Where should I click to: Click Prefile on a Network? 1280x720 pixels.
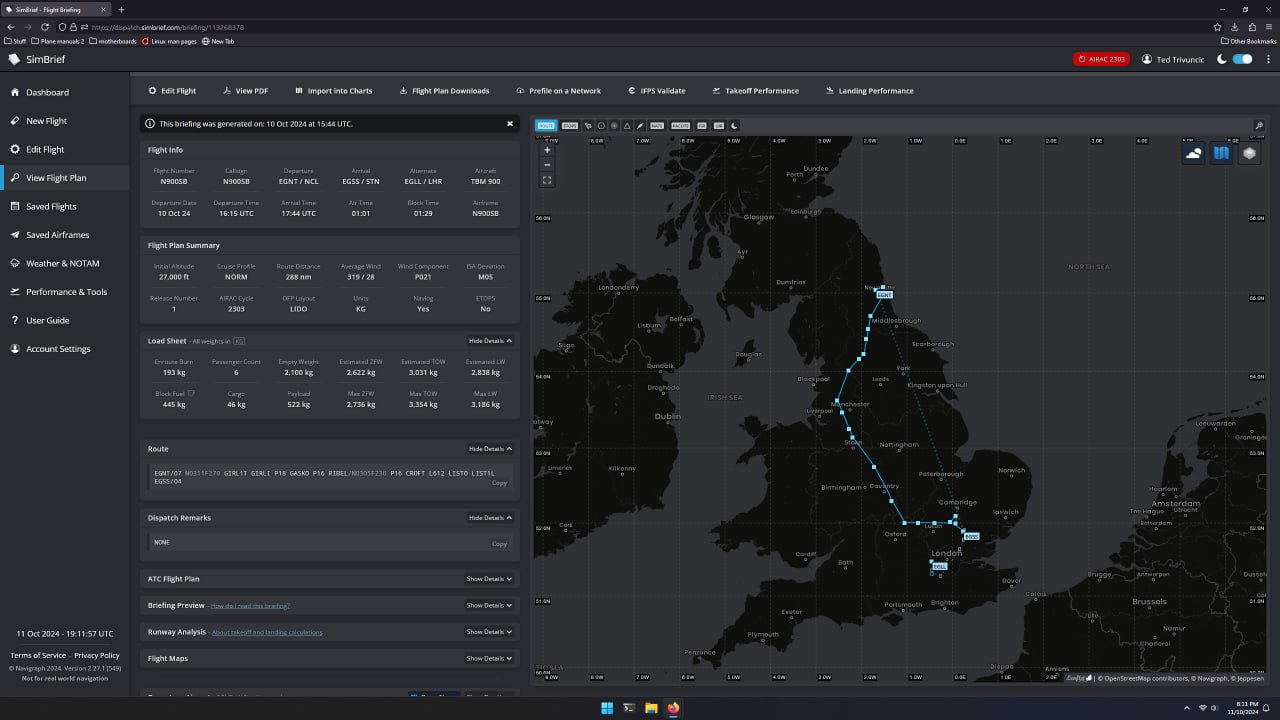tap(558, 91)
